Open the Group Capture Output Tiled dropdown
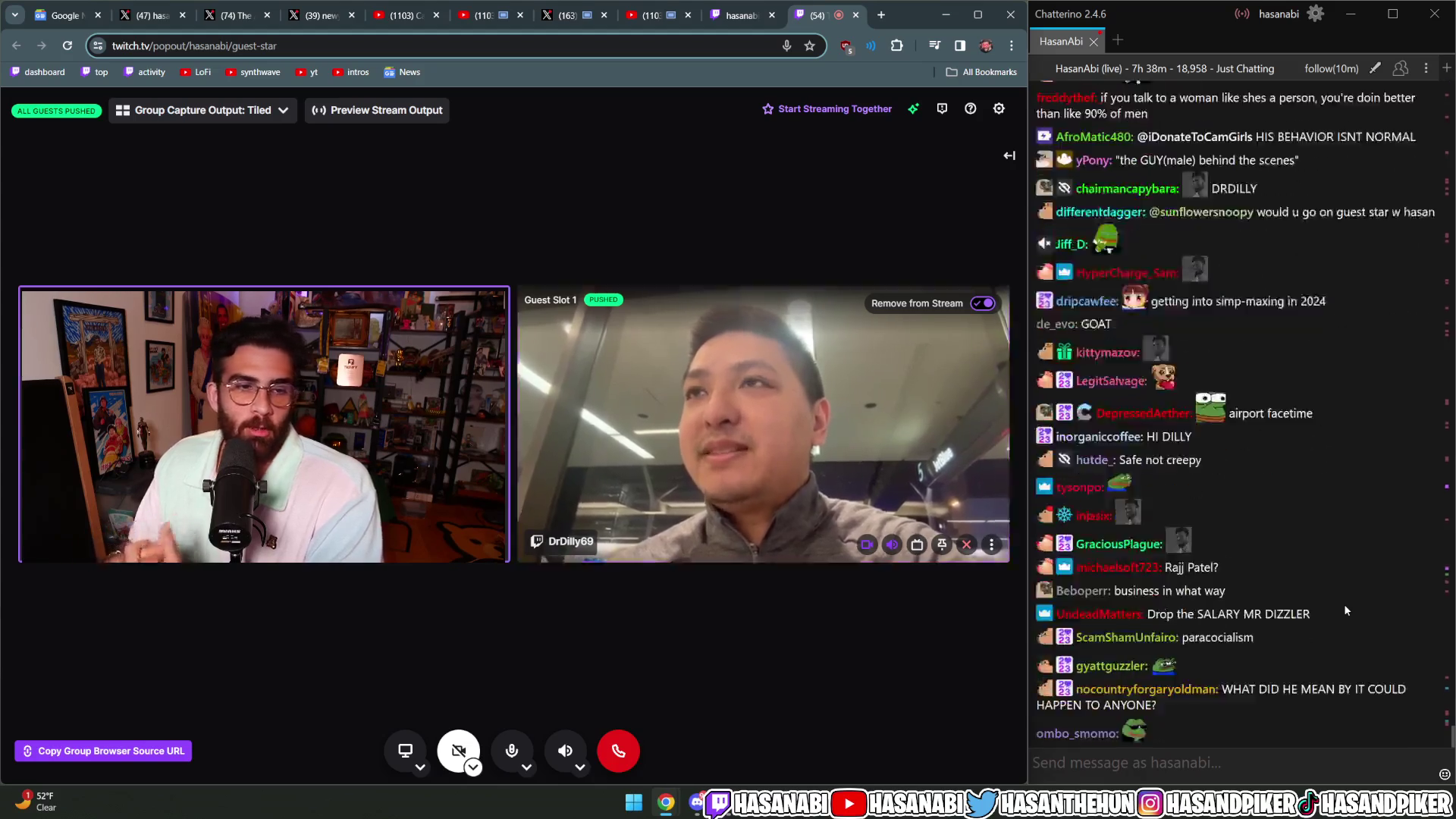1456x819 pixels. 202,110
